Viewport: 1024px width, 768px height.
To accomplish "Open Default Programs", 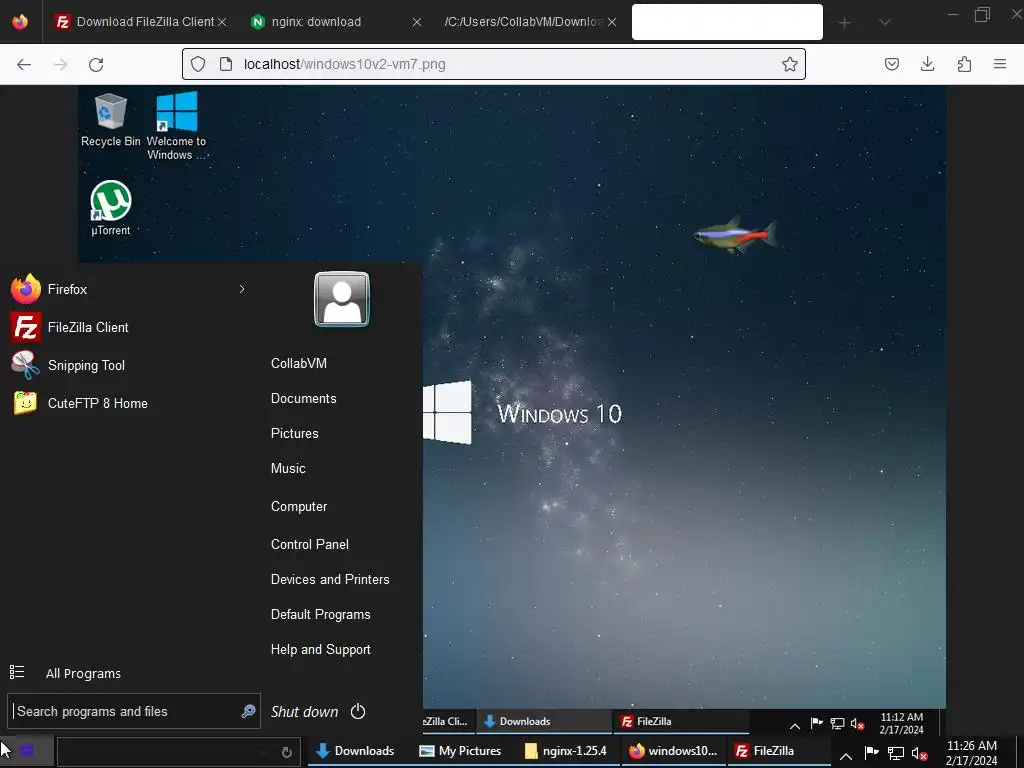I will 321,615.
